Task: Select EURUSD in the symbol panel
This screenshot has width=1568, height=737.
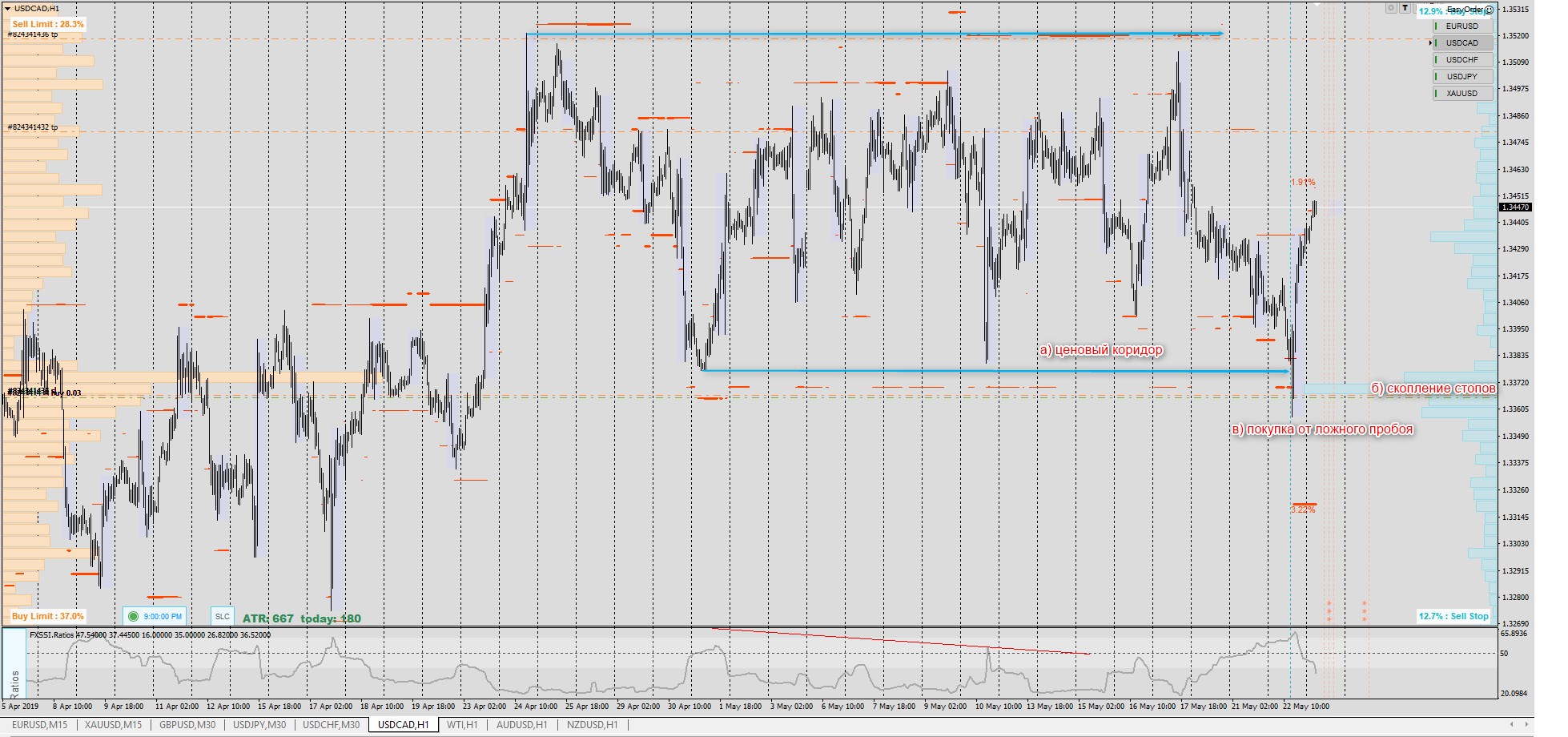Action: (1463, 26)
